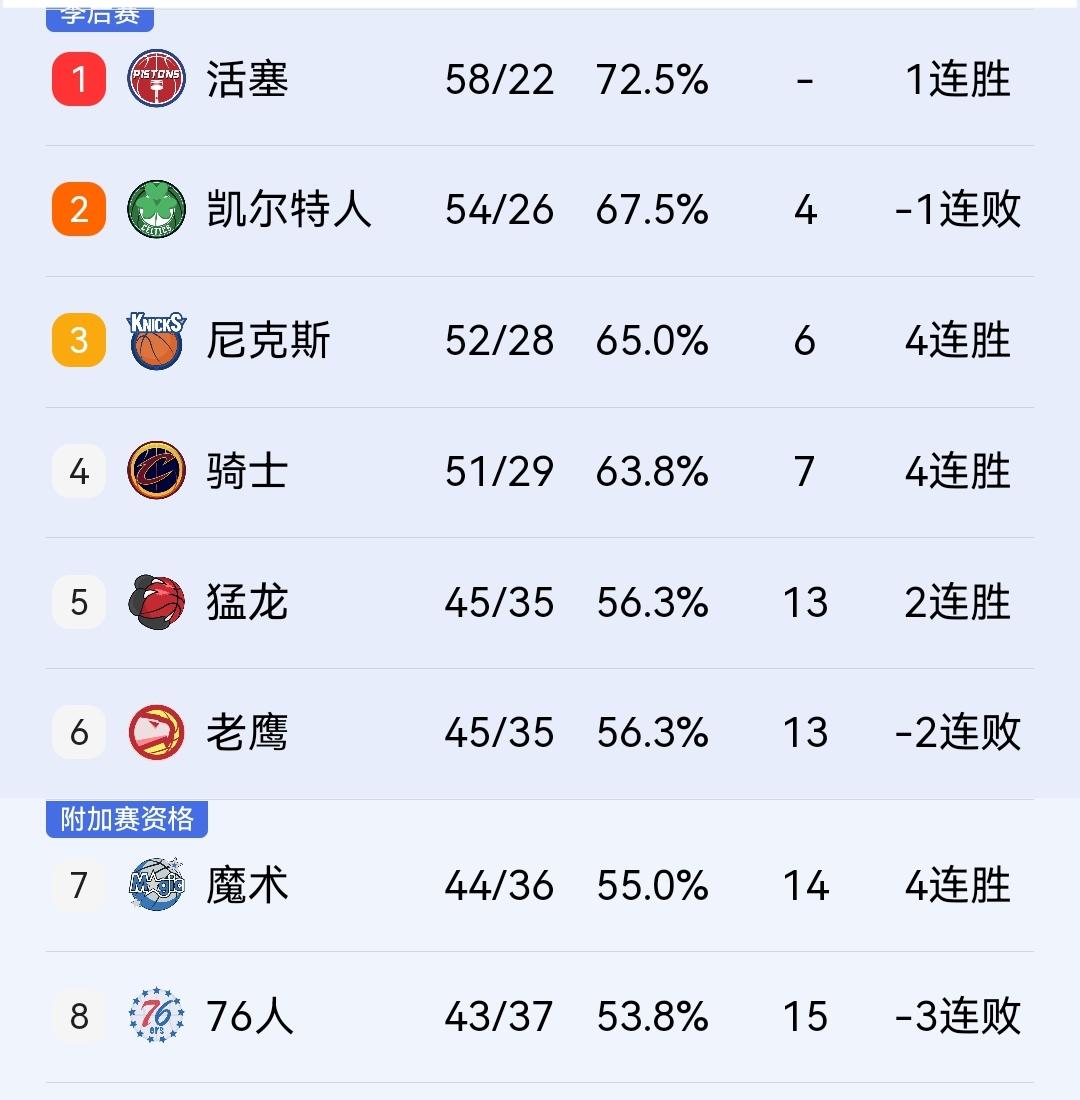Select the 季后赛 section label
The width and height of the screenshot is (1080, 1100).
(99, 16)
